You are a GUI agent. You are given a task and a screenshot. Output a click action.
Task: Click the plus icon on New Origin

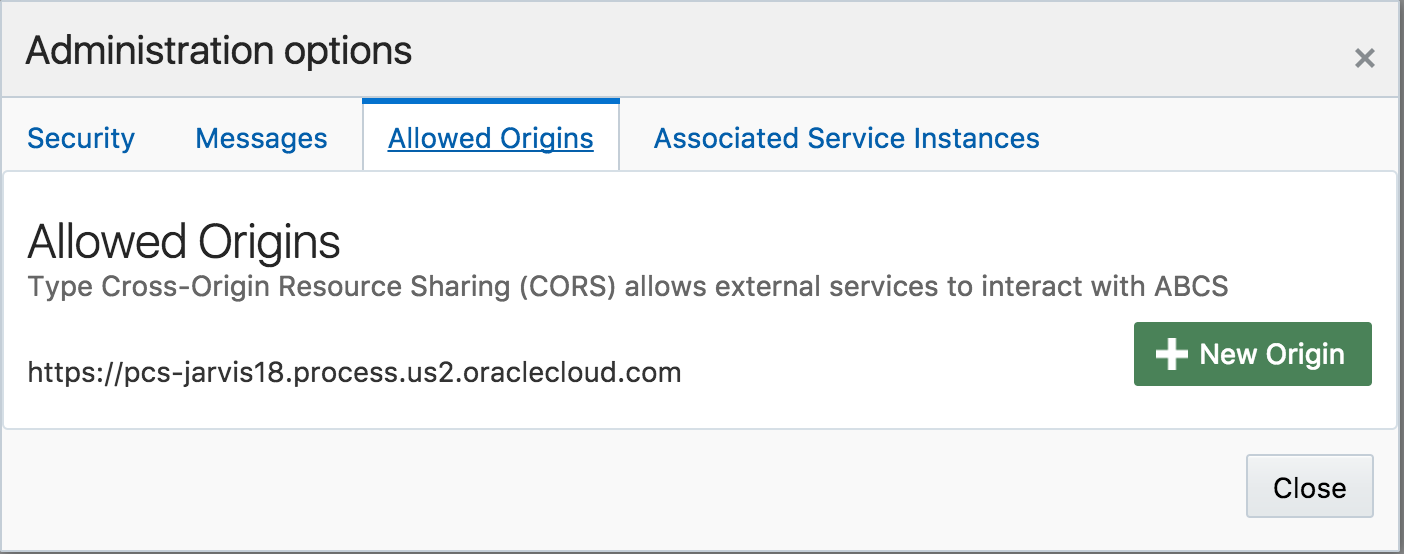coord(1171,354)
